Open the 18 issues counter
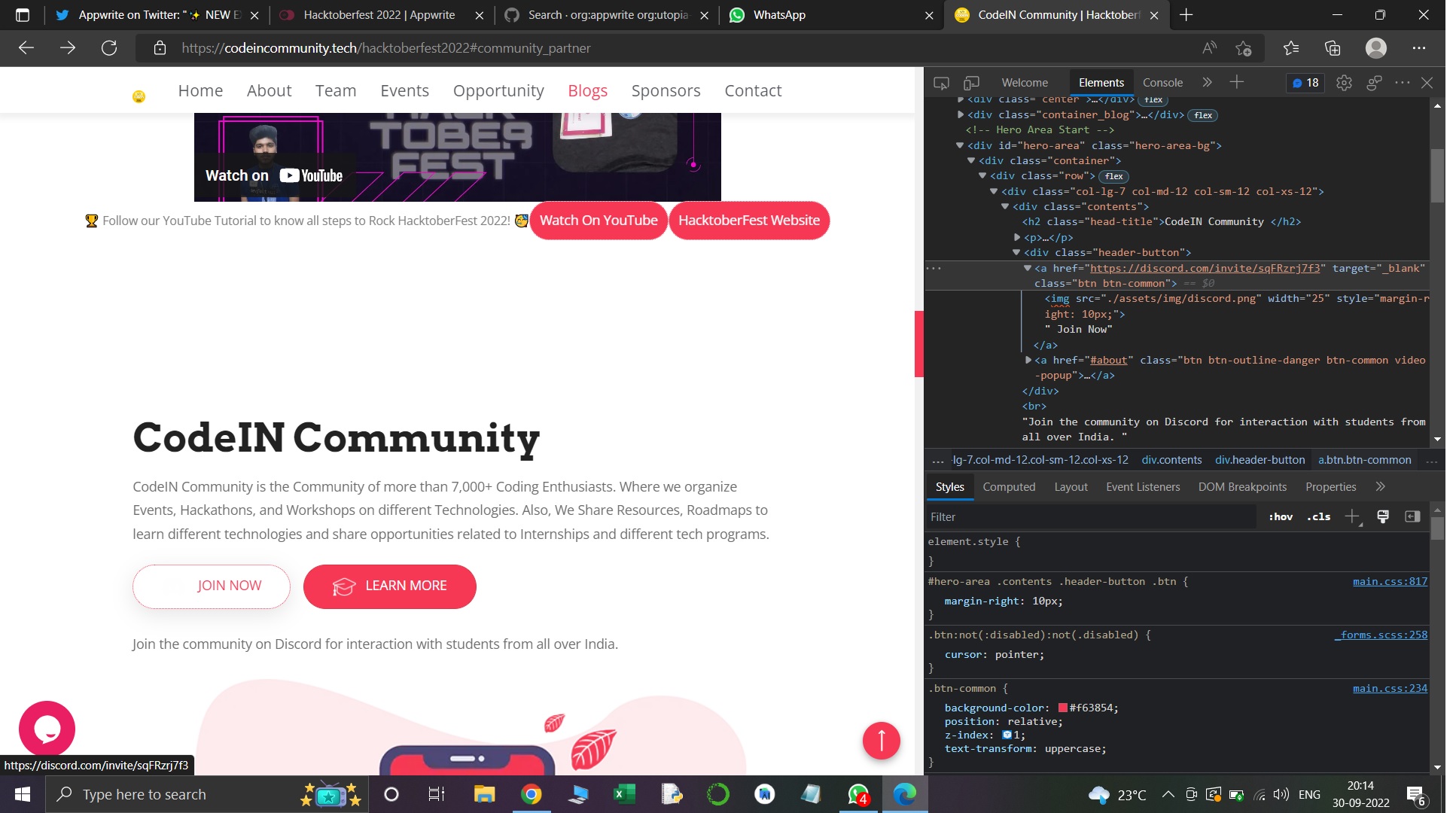 (1305, 83)
